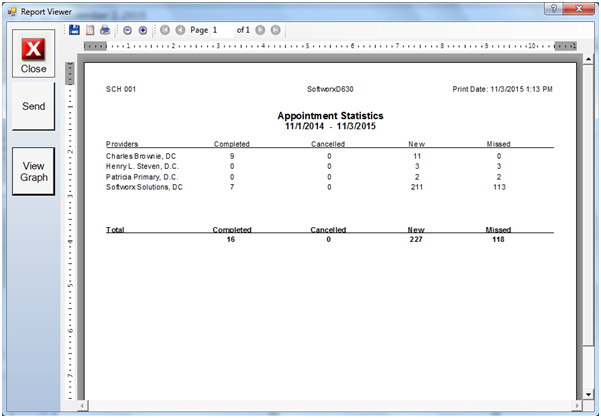Click the page number input field
Viewport: 601px width, 418px height.
coord(221,31)
